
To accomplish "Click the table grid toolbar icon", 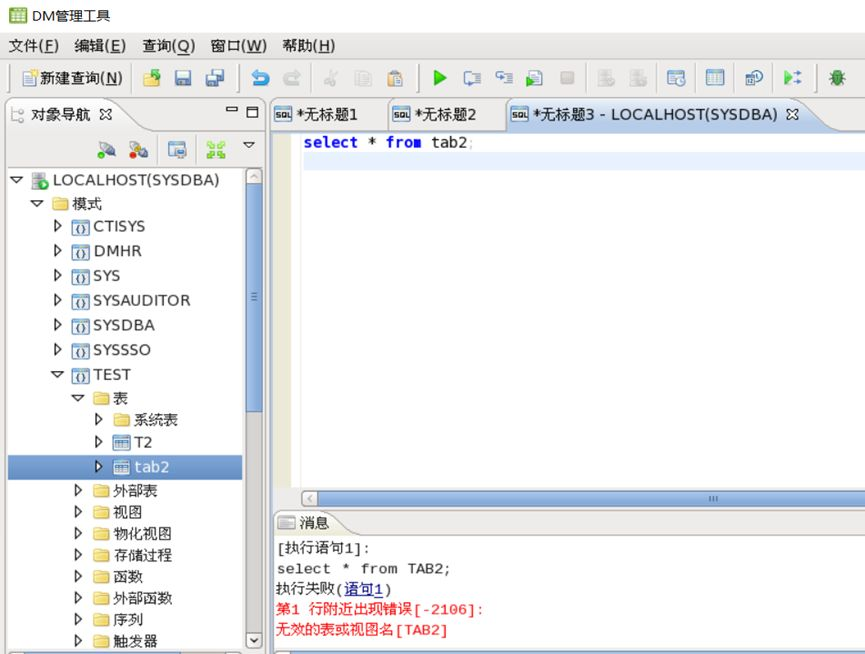I will [x=715, y=78].
